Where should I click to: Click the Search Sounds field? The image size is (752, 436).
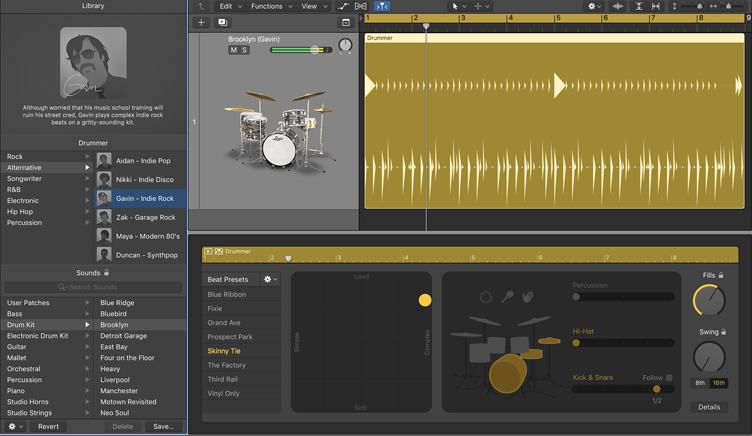94,287
